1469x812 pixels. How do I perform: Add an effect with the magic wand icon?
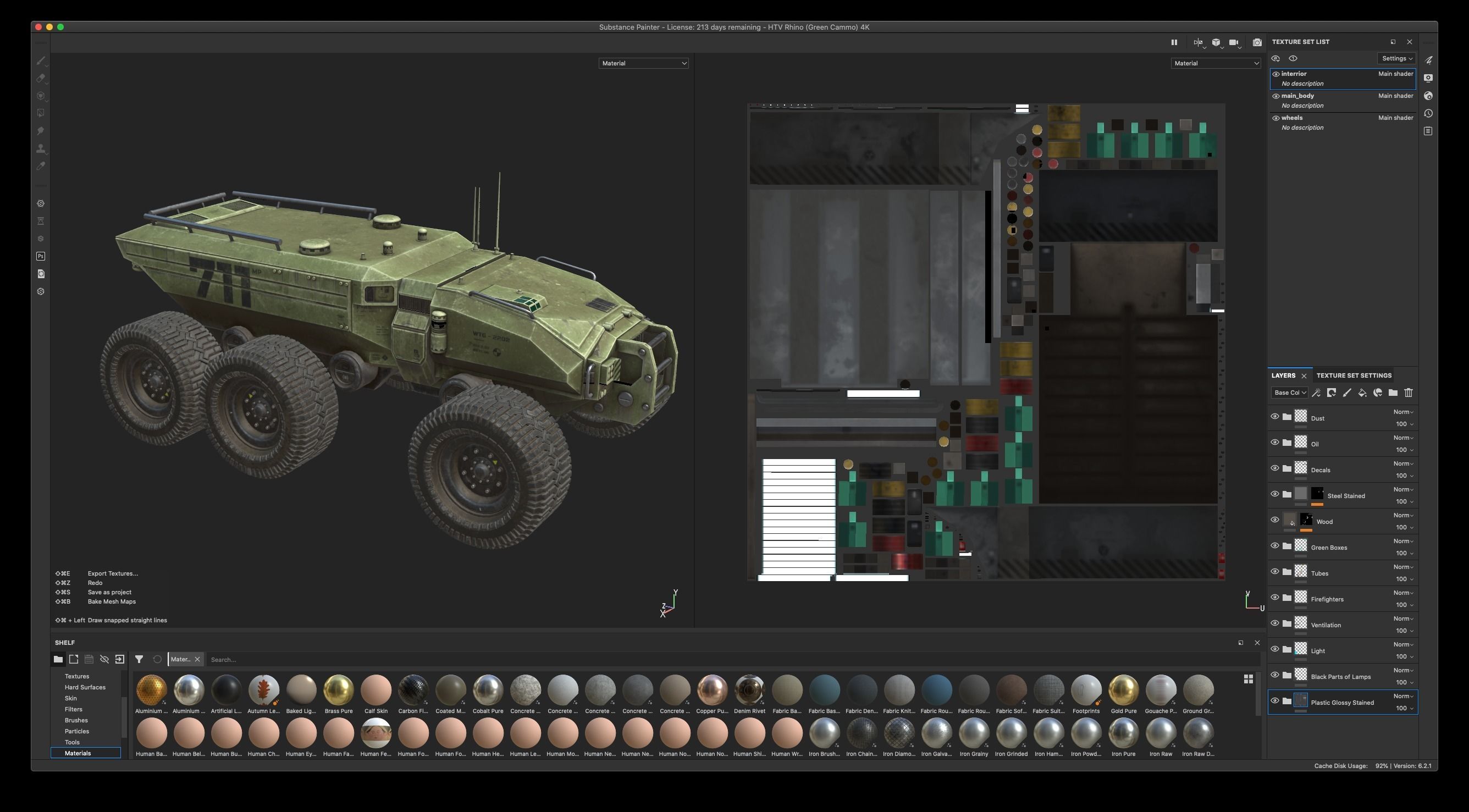click(x=1316, y=393)
